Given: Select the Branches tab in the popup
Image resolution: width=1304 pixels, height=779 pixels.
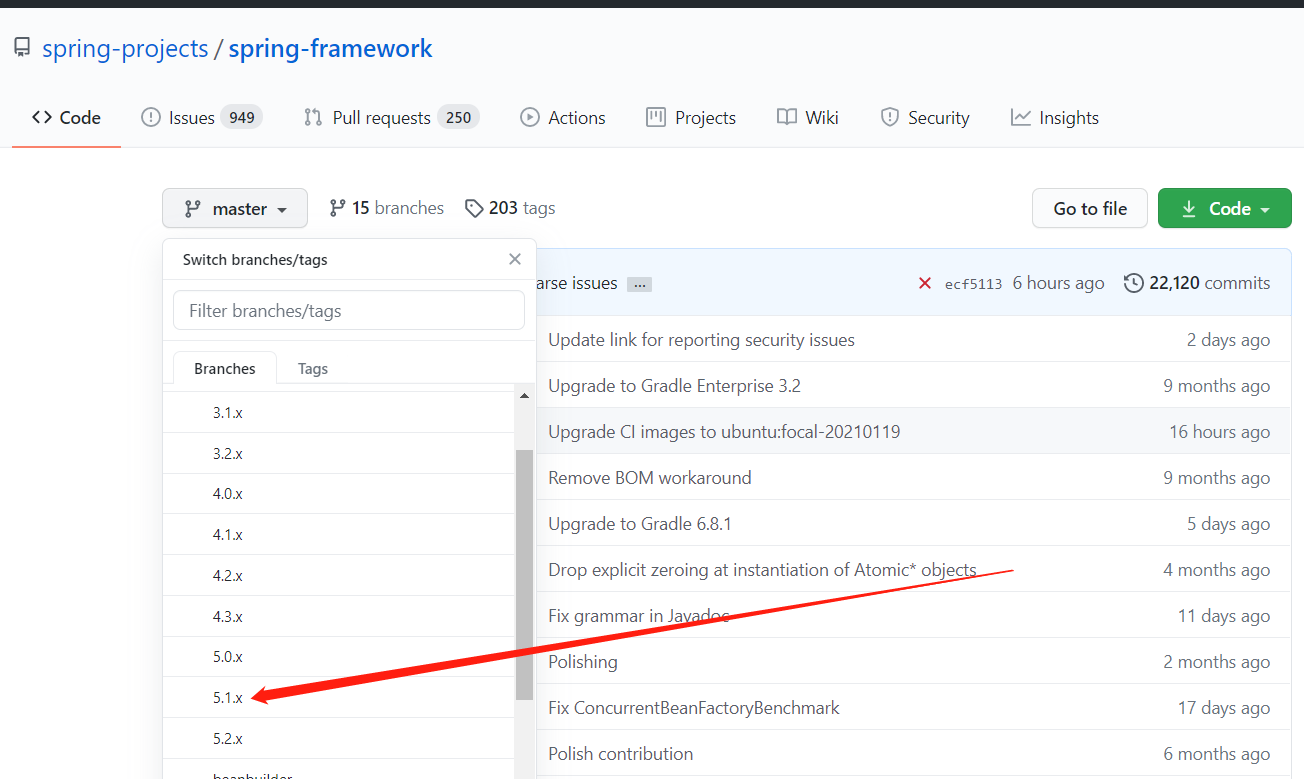Looking at the screenshot, I should (225, 368).
